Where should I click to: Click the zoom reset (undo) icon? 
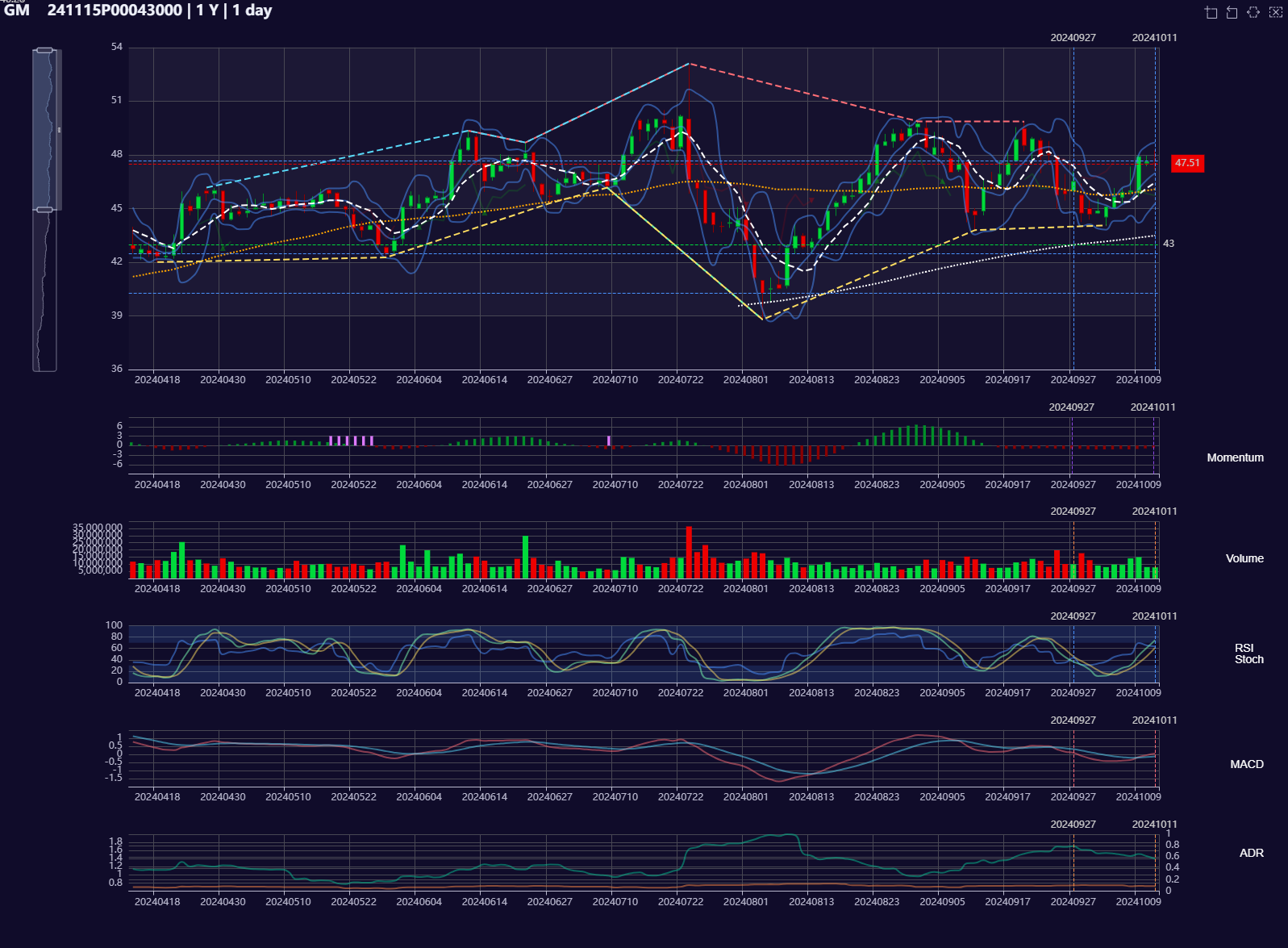[1232, 12]
